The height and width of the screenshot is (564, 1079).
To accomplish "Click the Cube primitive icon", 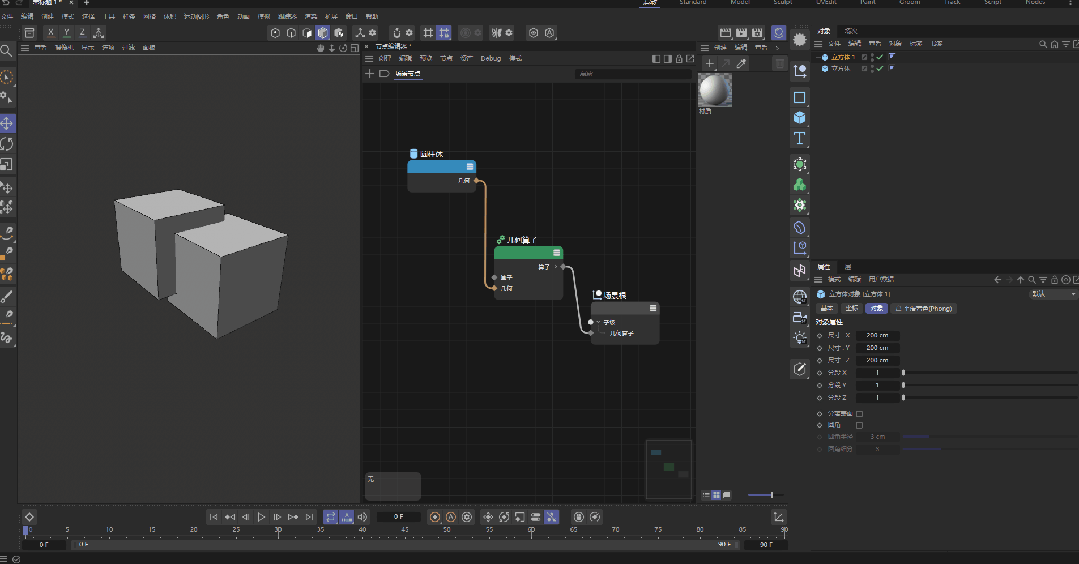I will click(800, 118).
